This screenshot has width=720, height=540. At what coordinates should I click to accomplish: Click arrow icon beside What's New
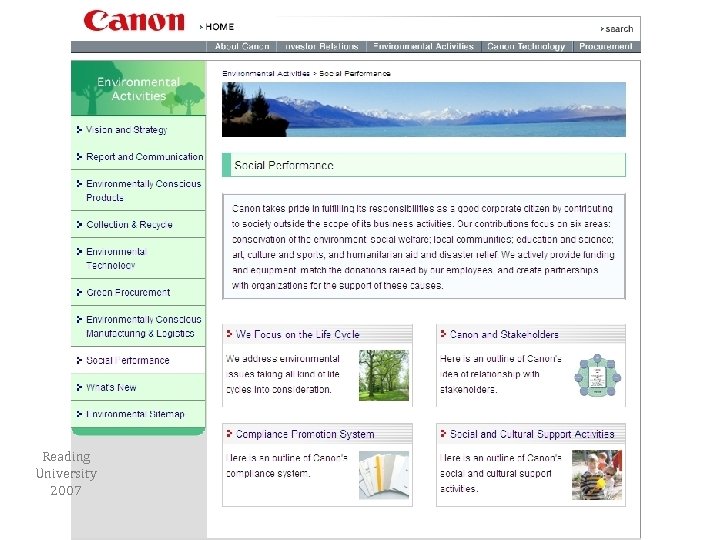click(x=79, y=388)
